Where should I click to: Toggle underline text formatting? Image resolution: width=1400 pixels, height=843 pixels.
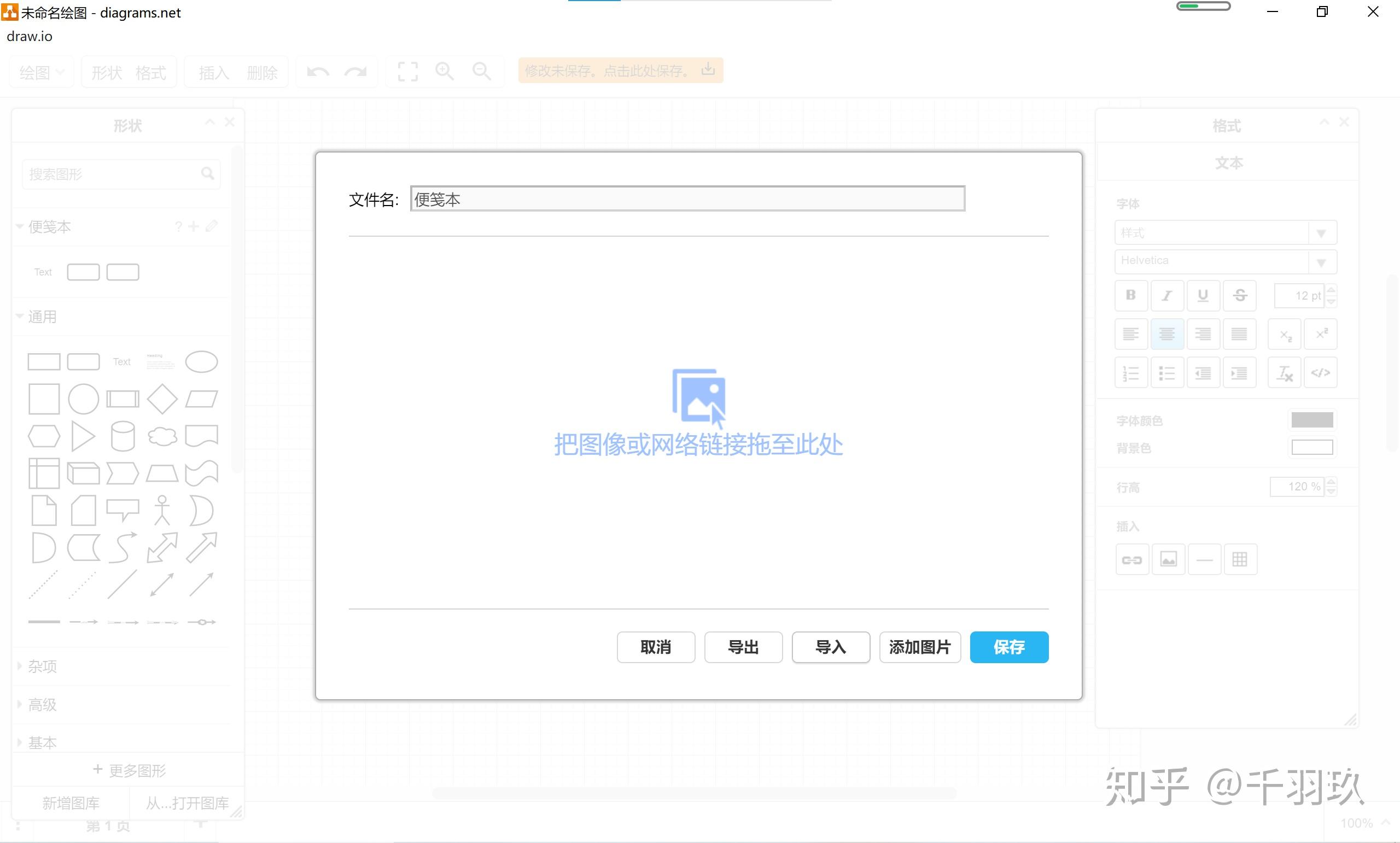[1203, 295]
